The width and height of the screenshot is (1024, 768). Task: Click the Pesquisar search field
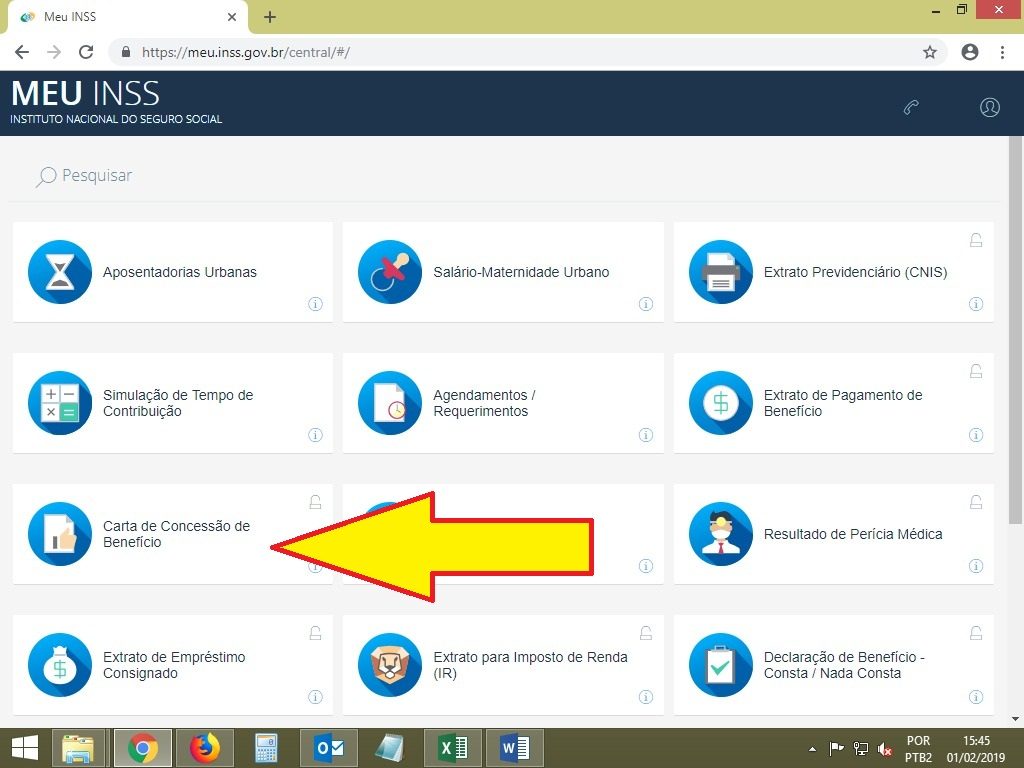(504, 176)
